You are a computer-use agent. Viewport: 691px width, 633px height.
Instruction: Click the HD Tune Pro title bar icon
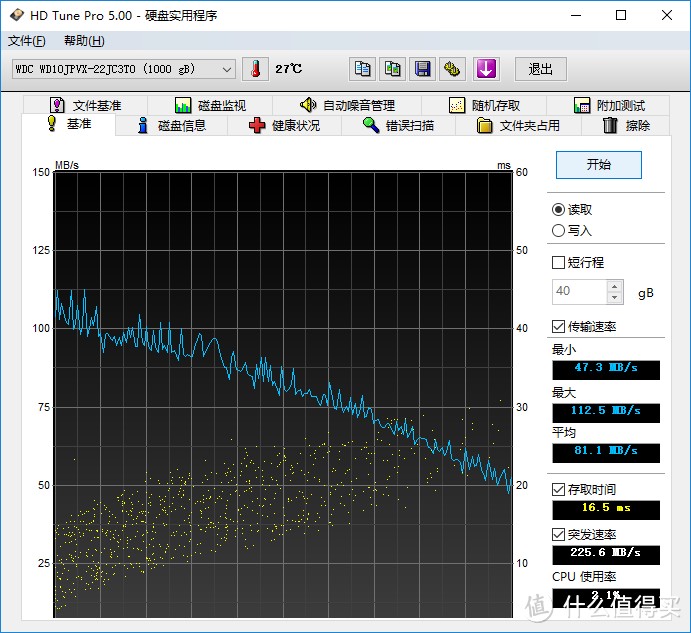click(x=16, y=15)
